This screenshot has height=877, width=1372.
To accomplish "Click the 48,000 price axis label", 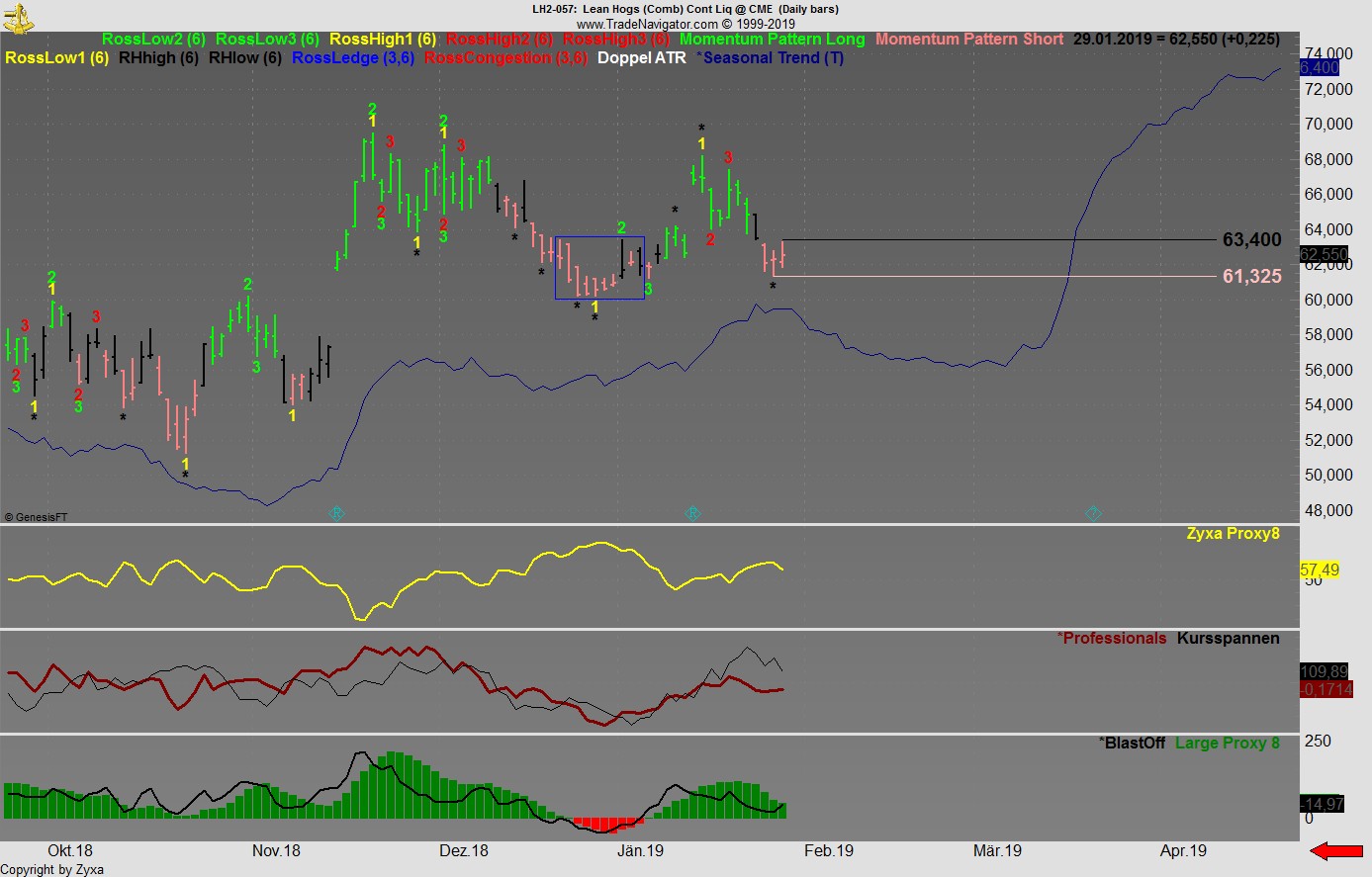I will click(x=1328, y=511).
